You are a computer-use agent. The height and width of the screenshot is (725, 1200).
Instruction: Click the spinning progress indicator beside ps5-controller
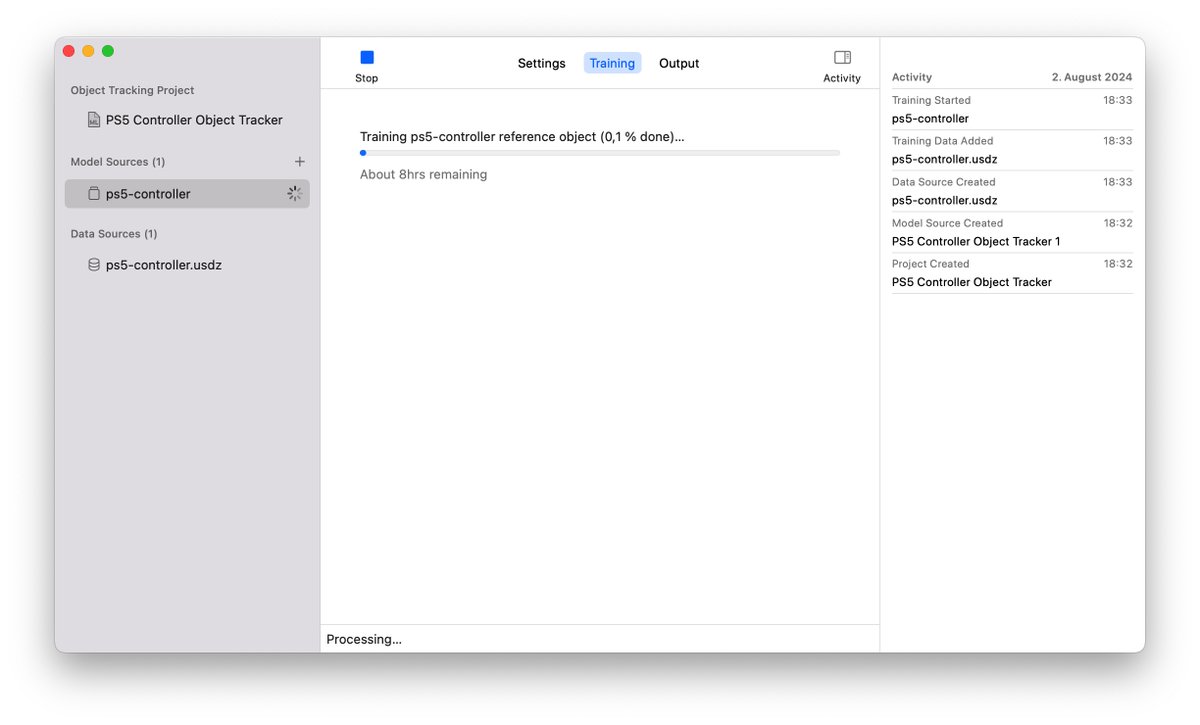294,194
